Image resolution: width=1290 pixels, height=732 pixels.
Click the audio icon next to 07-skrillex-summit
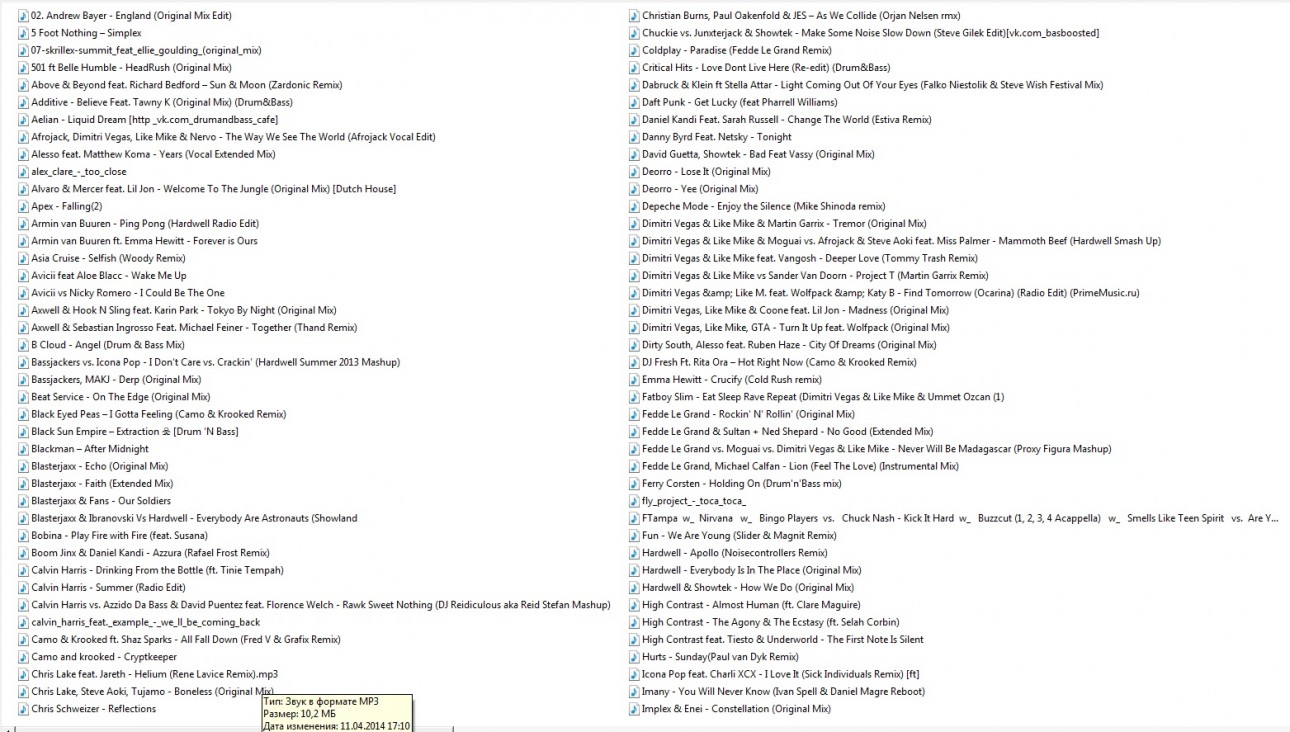[23, 50]
